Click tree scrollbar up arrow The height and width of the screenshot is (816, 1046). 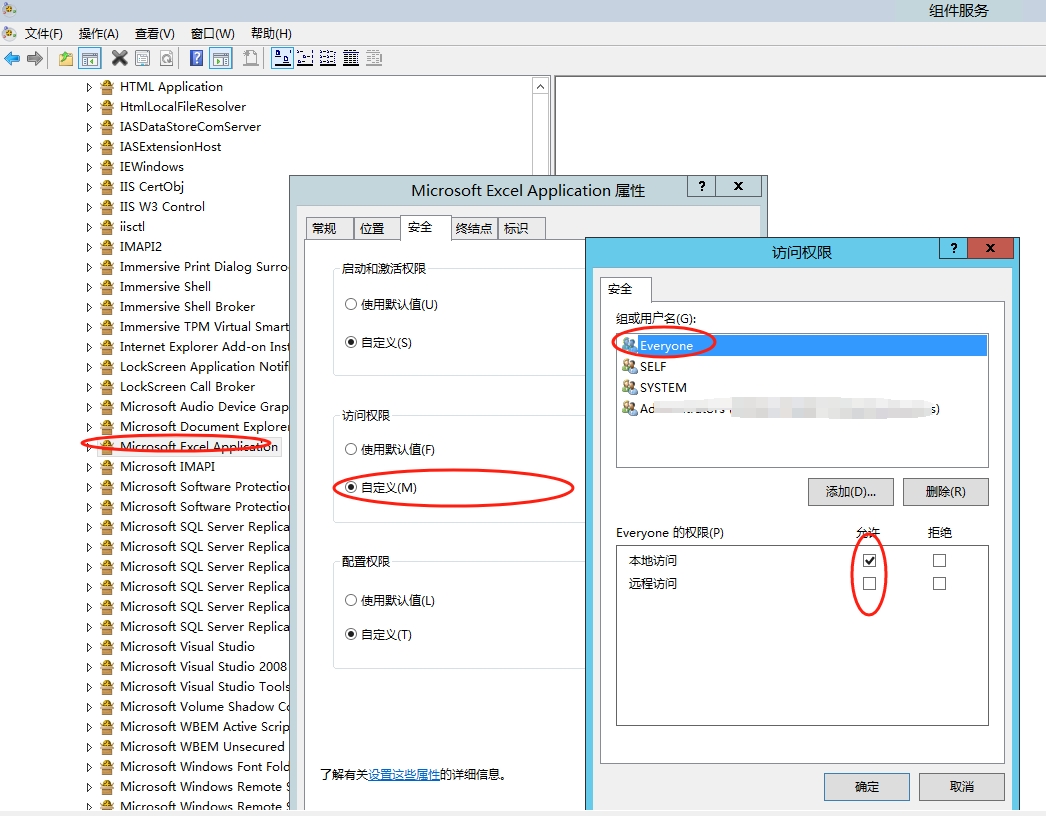point(540,87)
